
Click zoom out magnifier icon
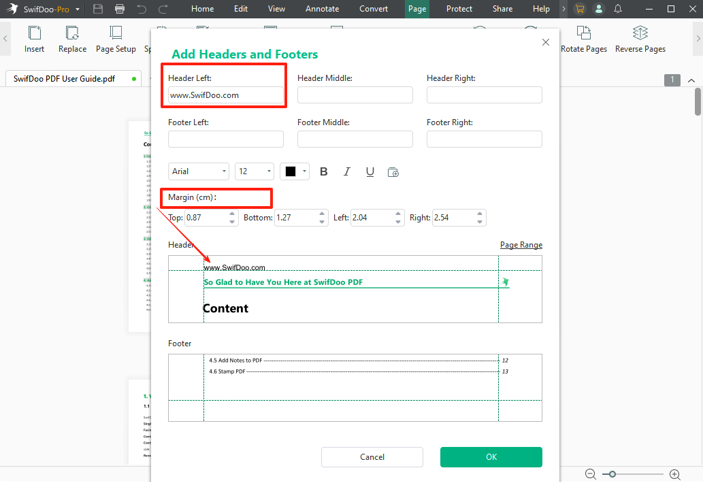click(x=590, y=474)
